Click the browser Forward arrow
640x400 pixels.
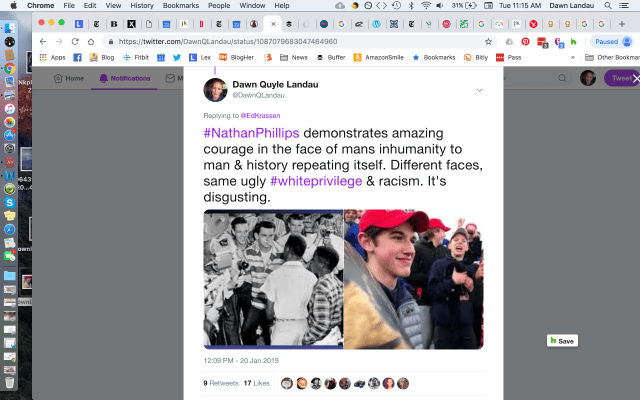pyautogui.click(x=59, y=42)
